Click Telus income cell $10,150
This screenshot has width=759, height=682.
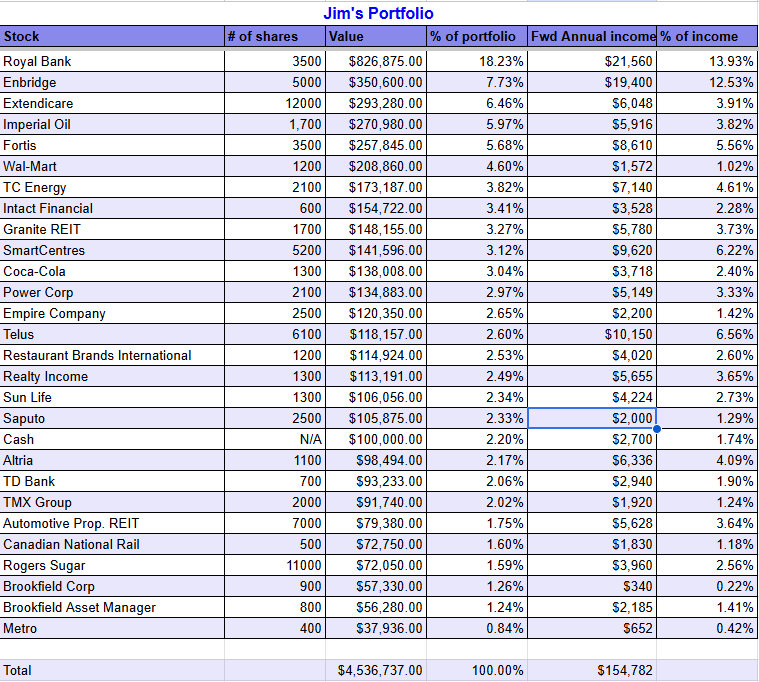[592, 334]
